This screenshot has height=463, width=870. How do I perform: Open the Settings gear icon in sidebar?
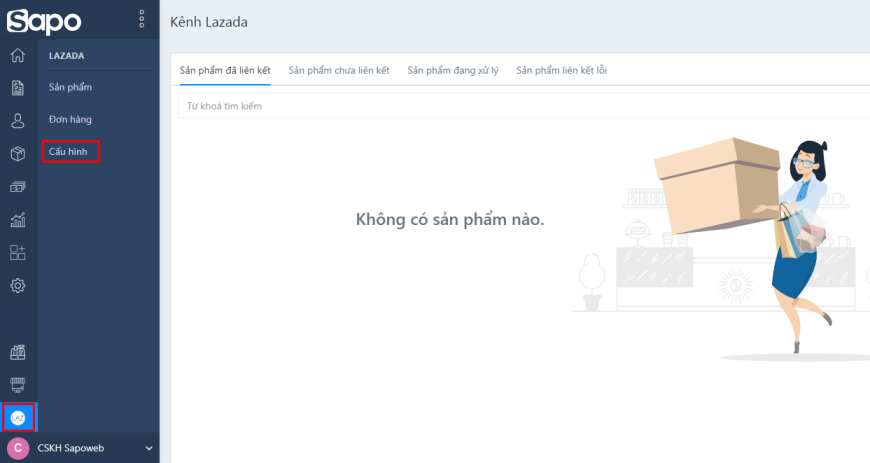pyautogui.click(x=18, y=285)
